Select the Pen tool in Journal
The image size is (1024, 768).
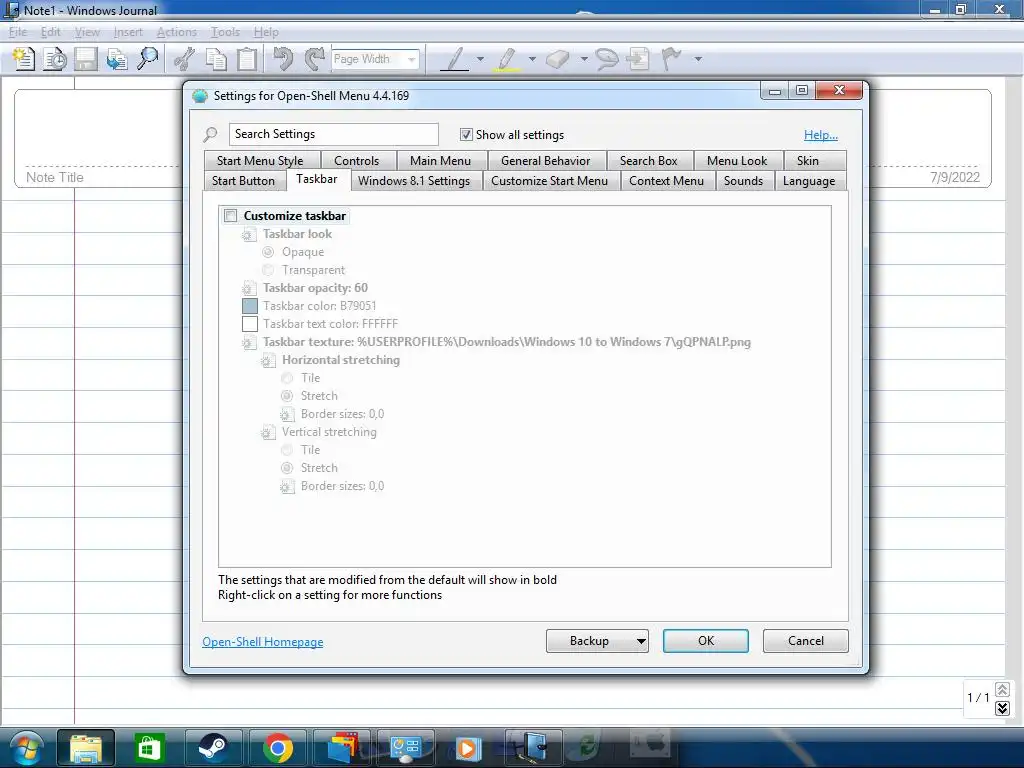click(455, 59)
